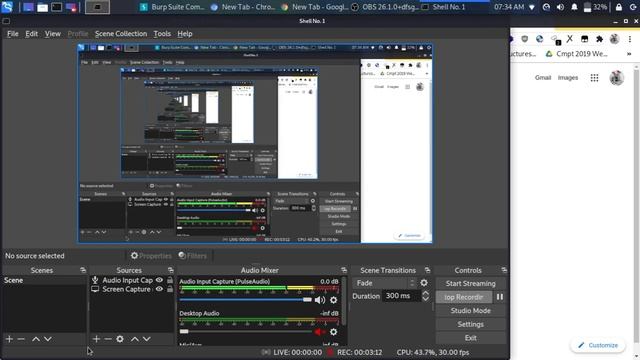Click the Audio Mixer vertical scrollbar

click(345, 302)
